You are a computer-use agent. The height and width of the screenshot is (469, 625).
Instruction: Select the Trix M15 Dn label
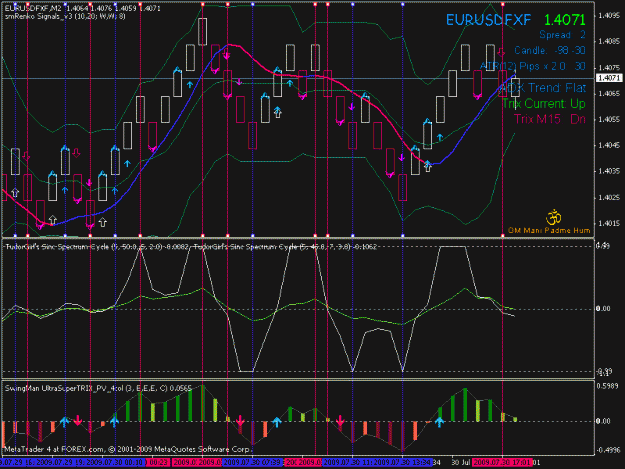coord(550,119)
